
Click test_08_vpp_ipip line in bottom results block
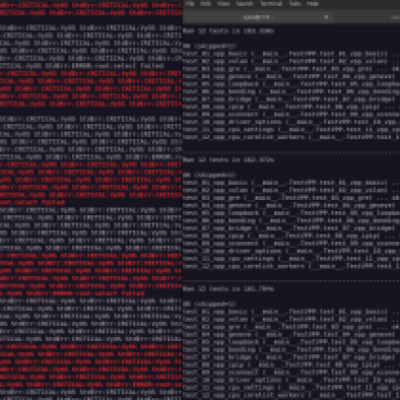point(291,365)
